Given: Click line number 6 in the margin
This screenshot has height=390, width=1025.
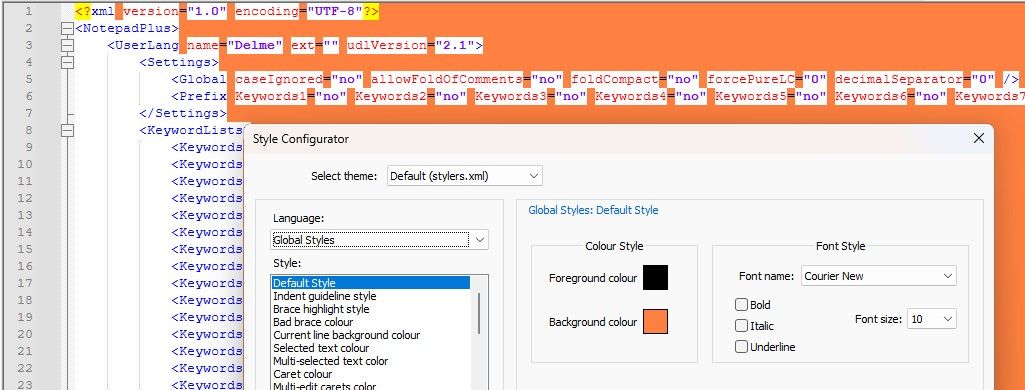Looking at the screenshot, I should tap(28, 97).
